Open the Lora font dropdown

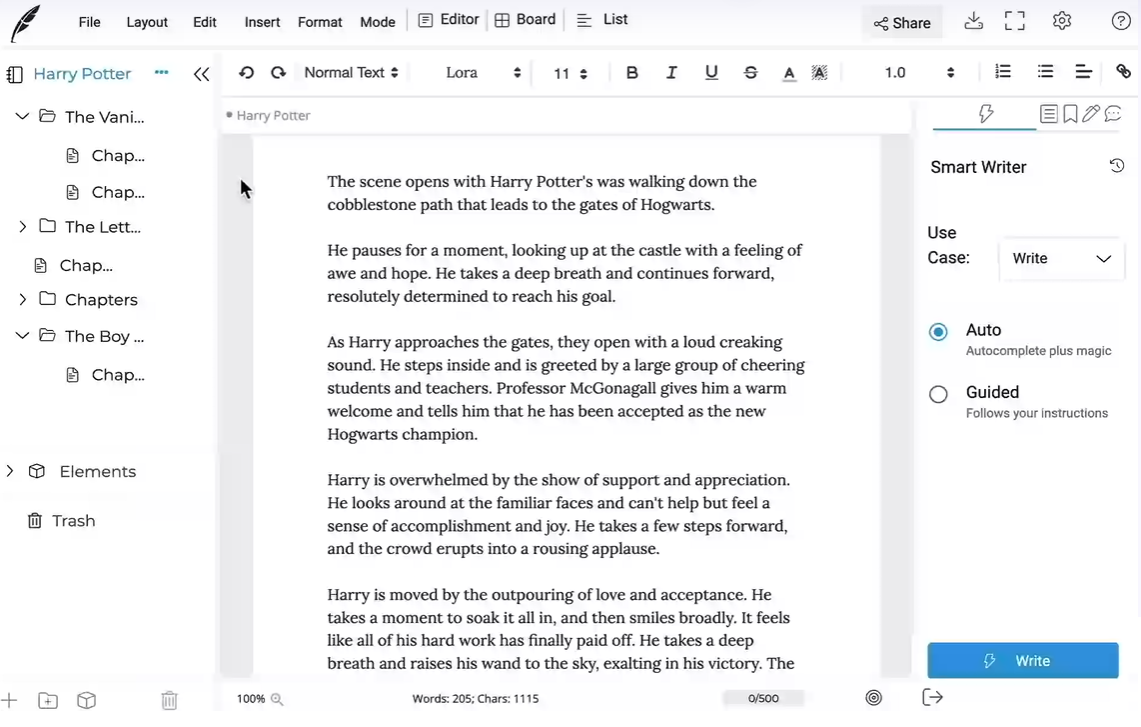(x=482, y=73)
